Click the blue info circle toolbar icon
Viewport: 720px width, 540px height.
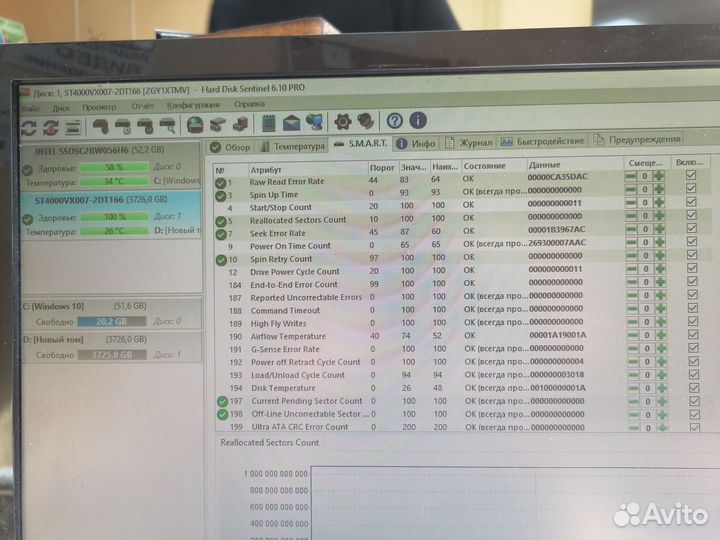pyautogui.click(x=417, y=120)
